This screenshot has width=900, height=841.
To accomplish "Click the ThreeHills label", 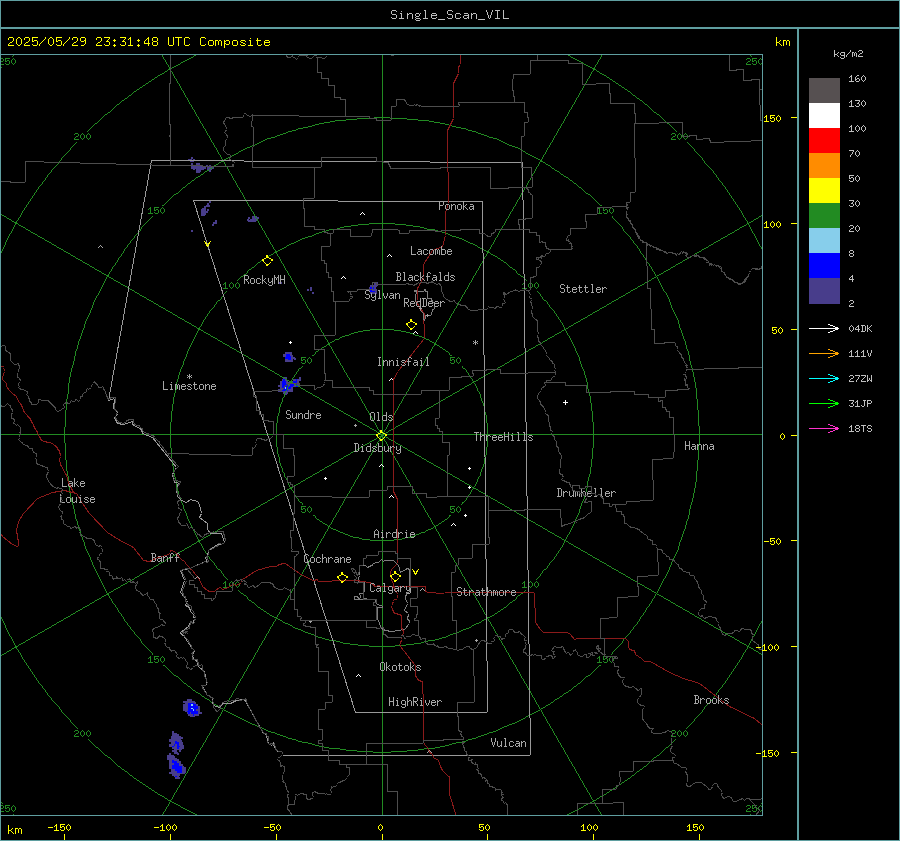I will [x=503, y=437].
